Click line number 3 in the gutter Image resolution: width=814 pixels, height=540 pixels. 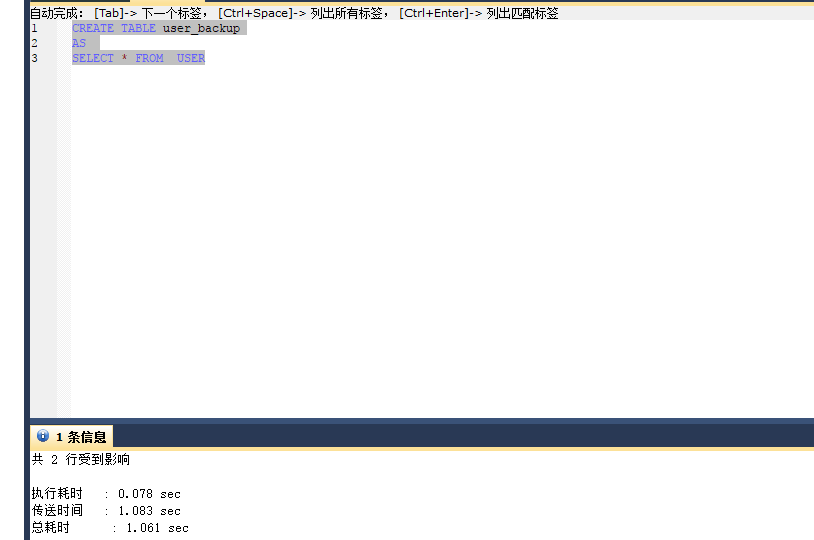34,58
